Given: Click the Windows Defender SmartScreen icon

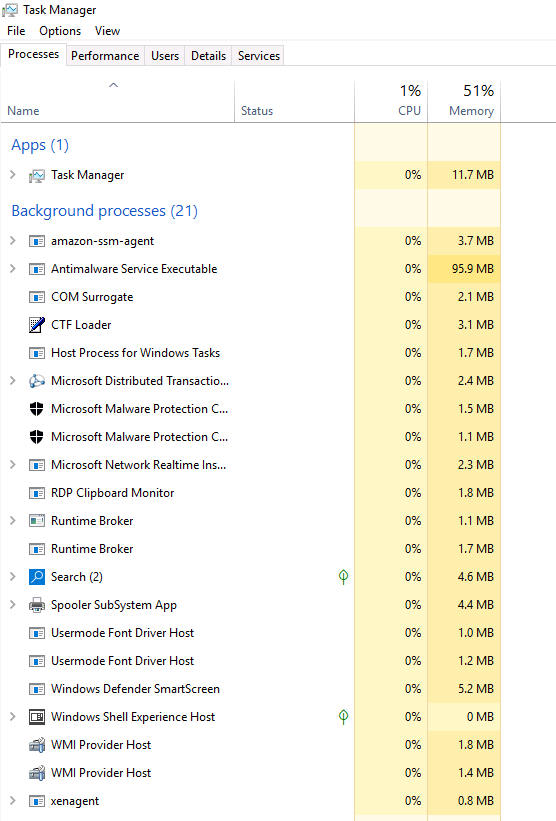Looking at the screenshot, I should tap(37, 689).
